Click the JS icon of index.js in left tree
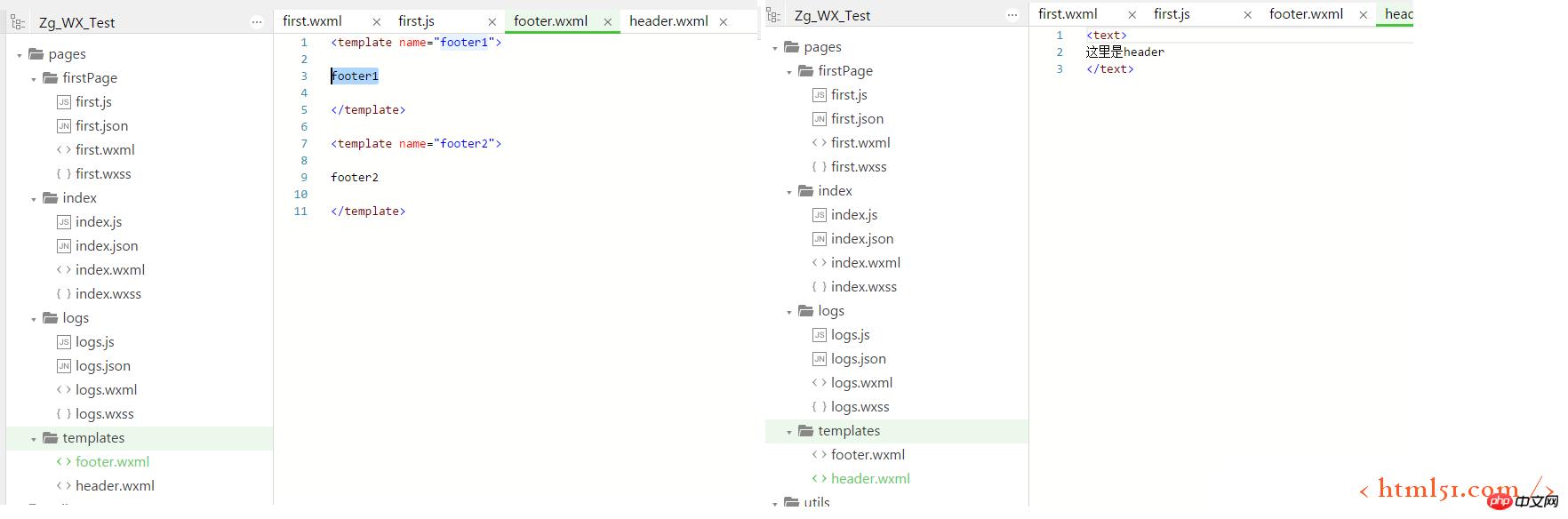1568x519 pixels. point(63,222)
